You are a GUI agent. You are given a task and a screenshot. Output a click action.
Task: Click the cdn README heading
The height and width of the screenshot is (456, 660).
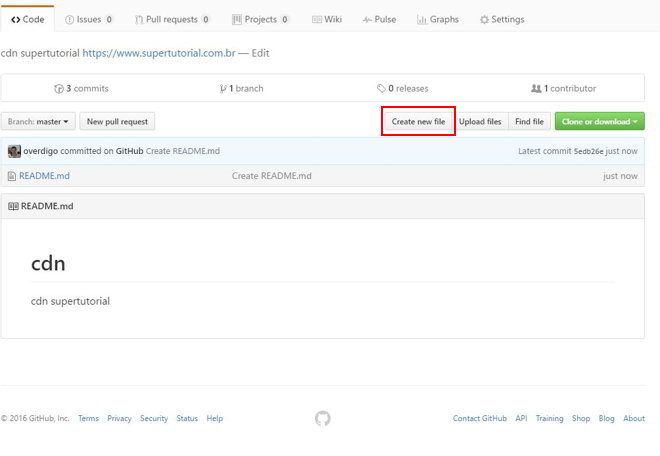tap(48, 264)
